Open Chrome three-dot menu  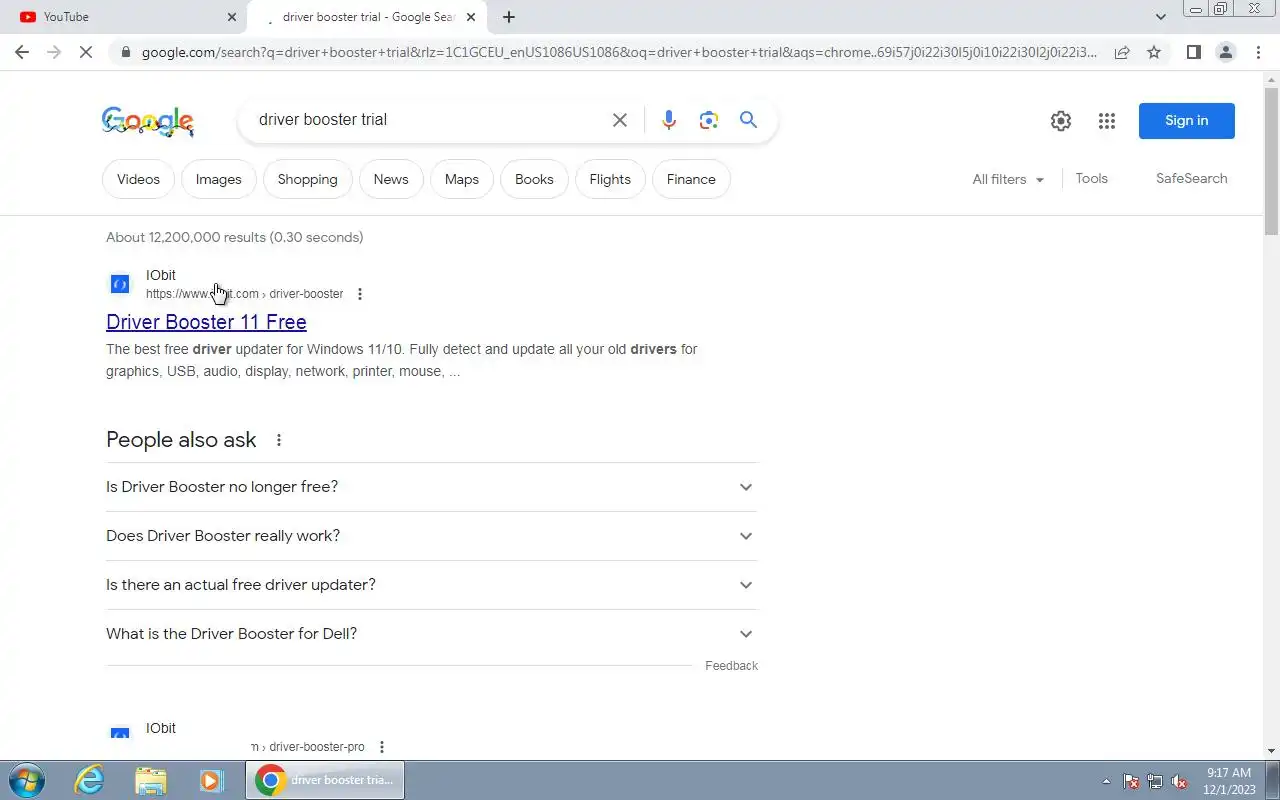pos(1258,52)
